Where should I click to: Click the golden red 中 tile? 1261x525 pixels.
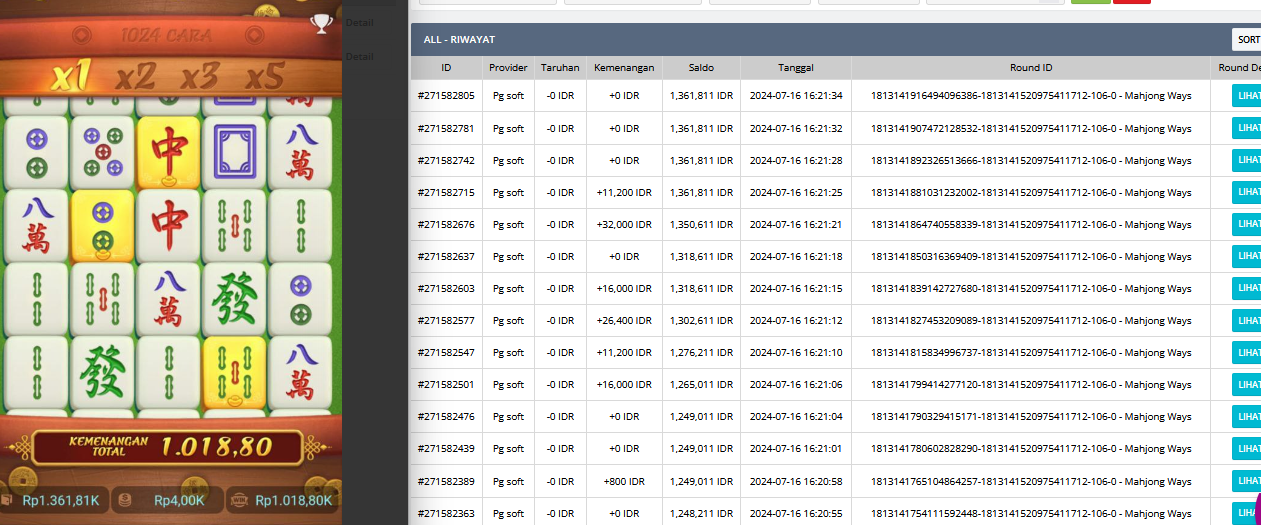[x=169, y=152]
